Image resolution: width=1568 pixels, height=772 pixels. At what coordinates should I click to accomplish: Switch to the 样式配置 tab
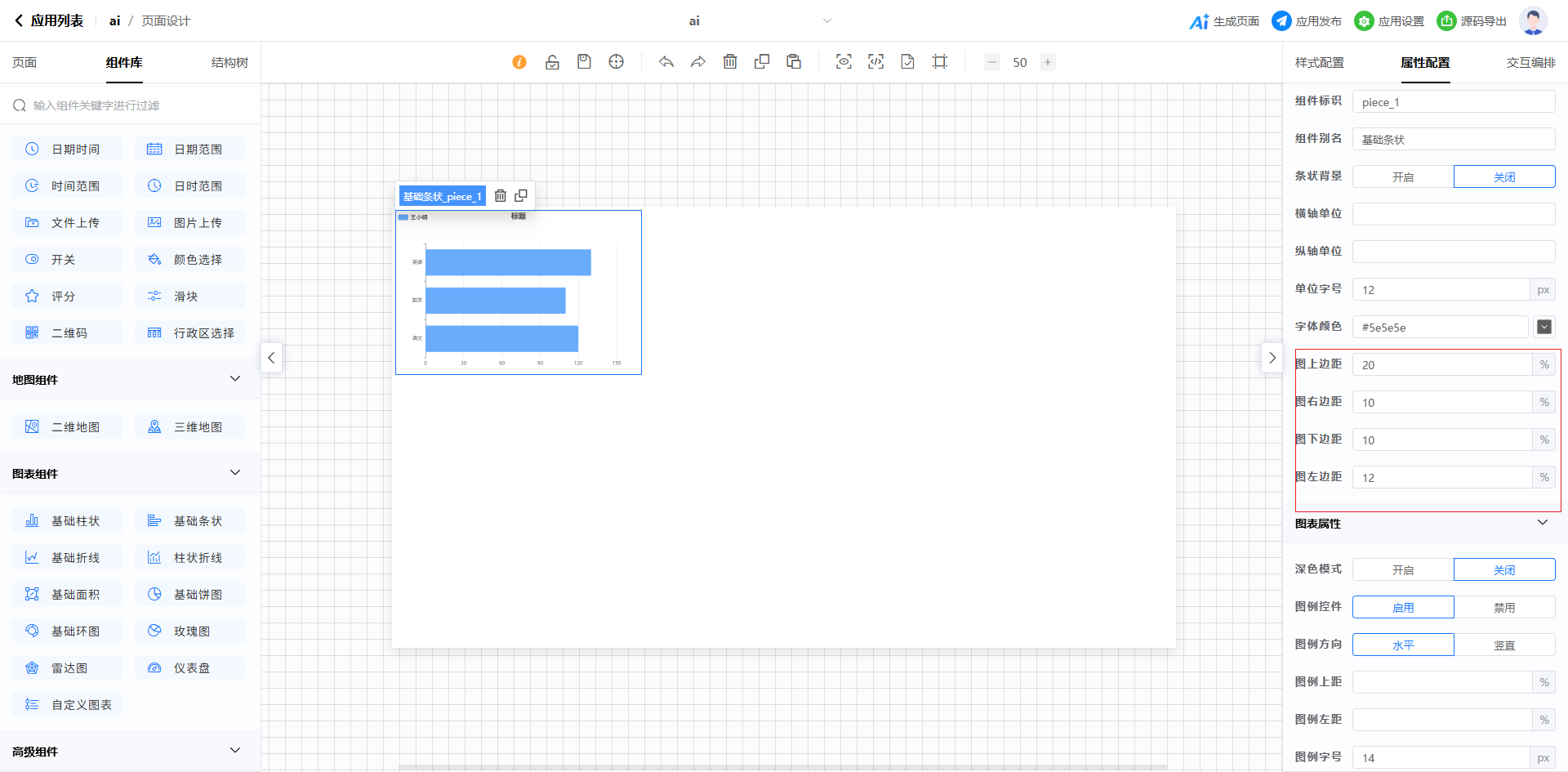click(x=1319, y=63)
